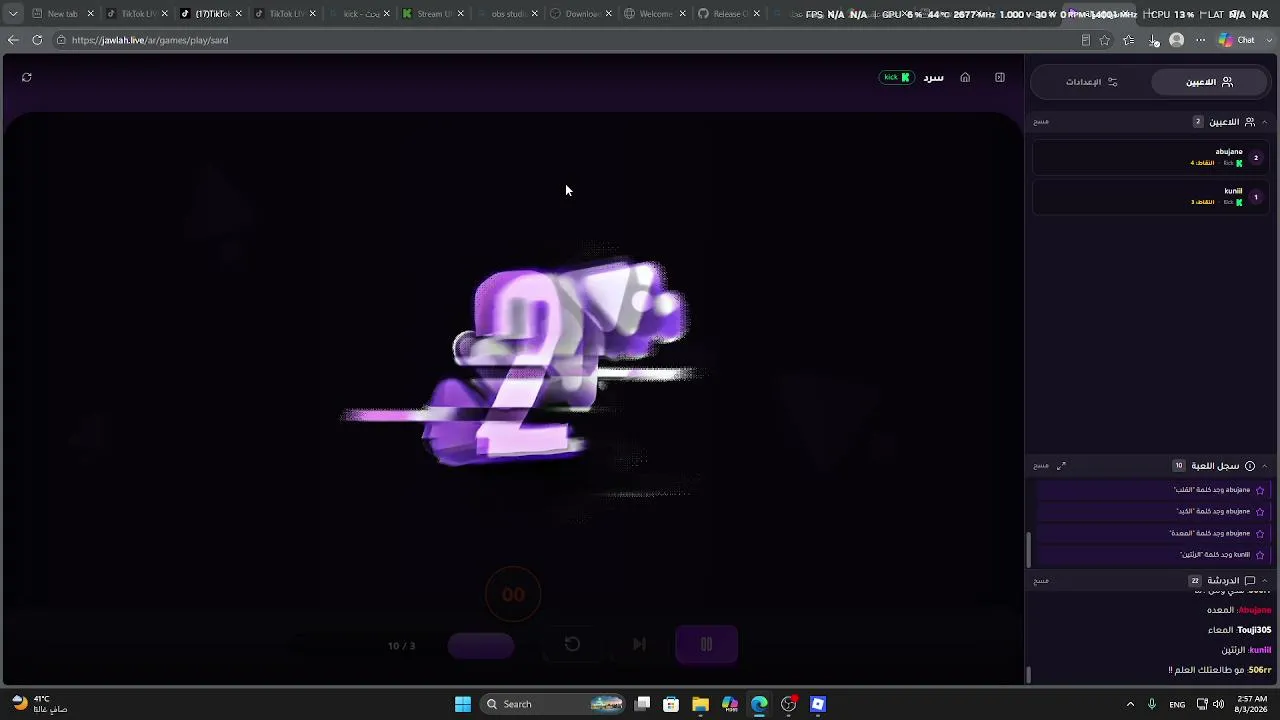The image size is (1280, 720).
Task: Add this page to favorites with the star
Action: (x=1105, y=40)
